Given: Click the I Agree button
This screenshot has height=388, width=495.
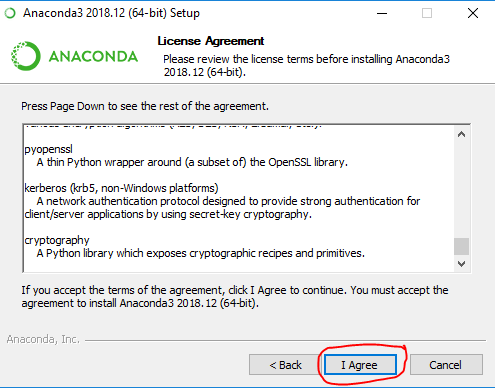Looking at the screenshot, I should point(360,365).
